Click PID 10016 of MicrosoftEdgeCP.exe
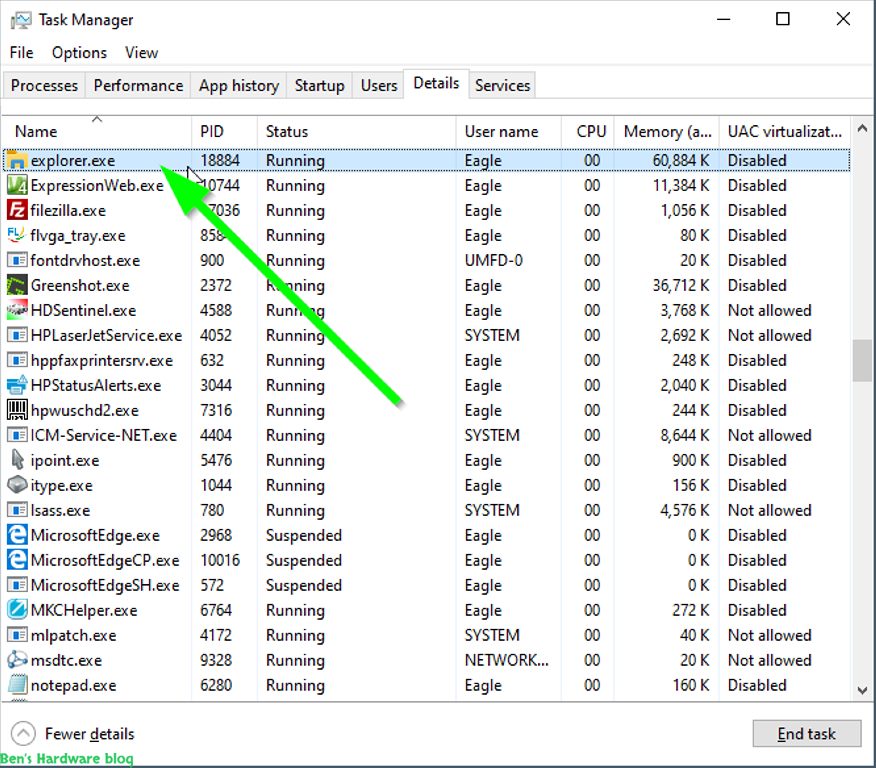876x768 pixels. point(220,560)
